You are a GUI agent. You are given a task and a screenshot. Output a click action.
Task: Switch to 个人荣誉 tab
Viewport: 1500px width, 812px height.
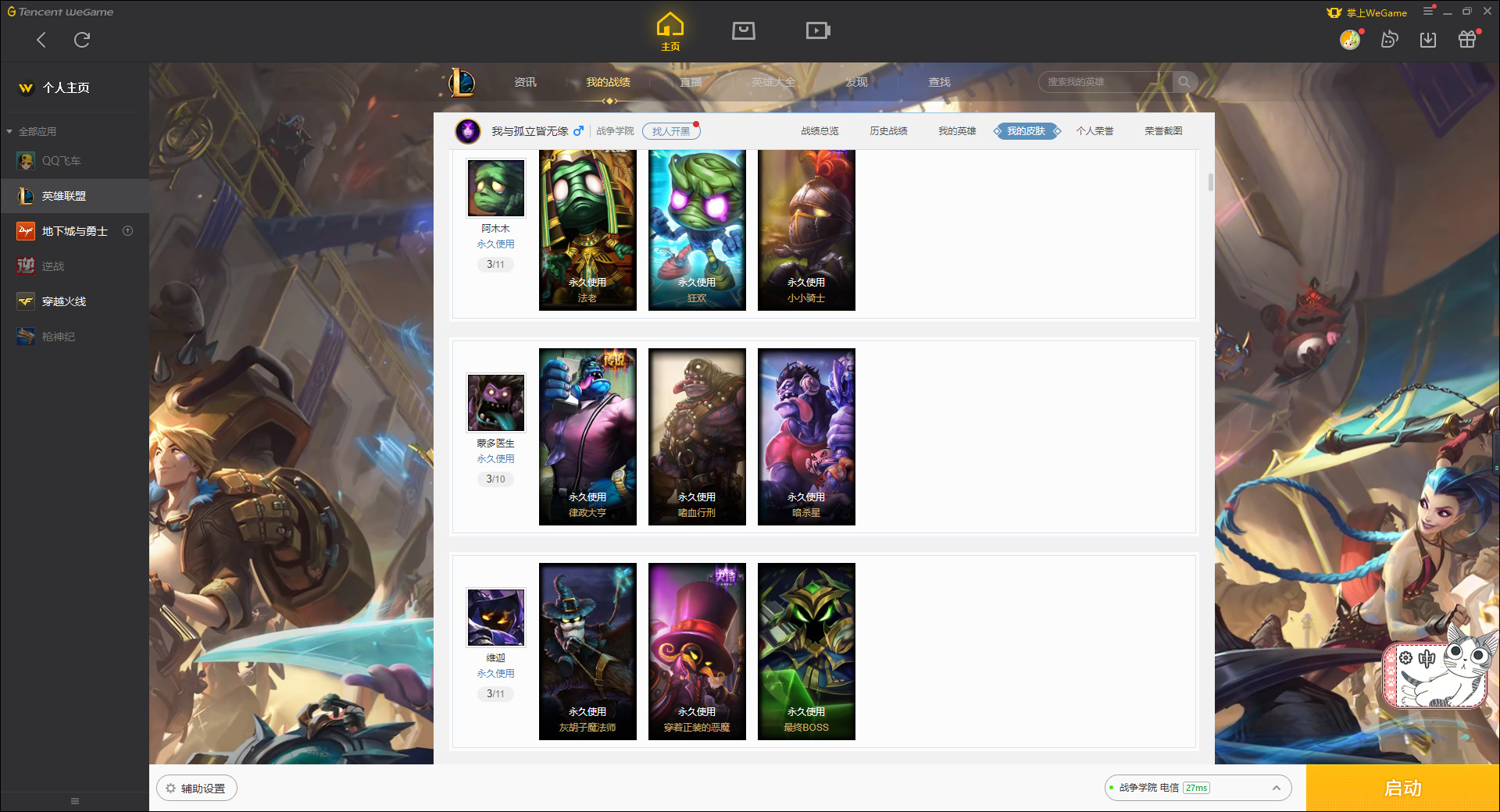pos(1095,131)
